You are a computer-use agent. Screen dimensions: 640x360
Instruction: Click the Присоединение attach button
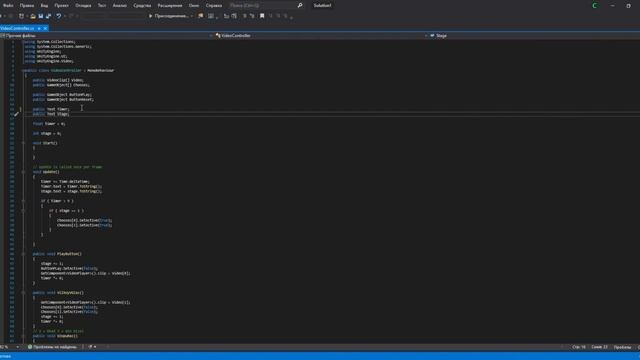coord(169,16)
